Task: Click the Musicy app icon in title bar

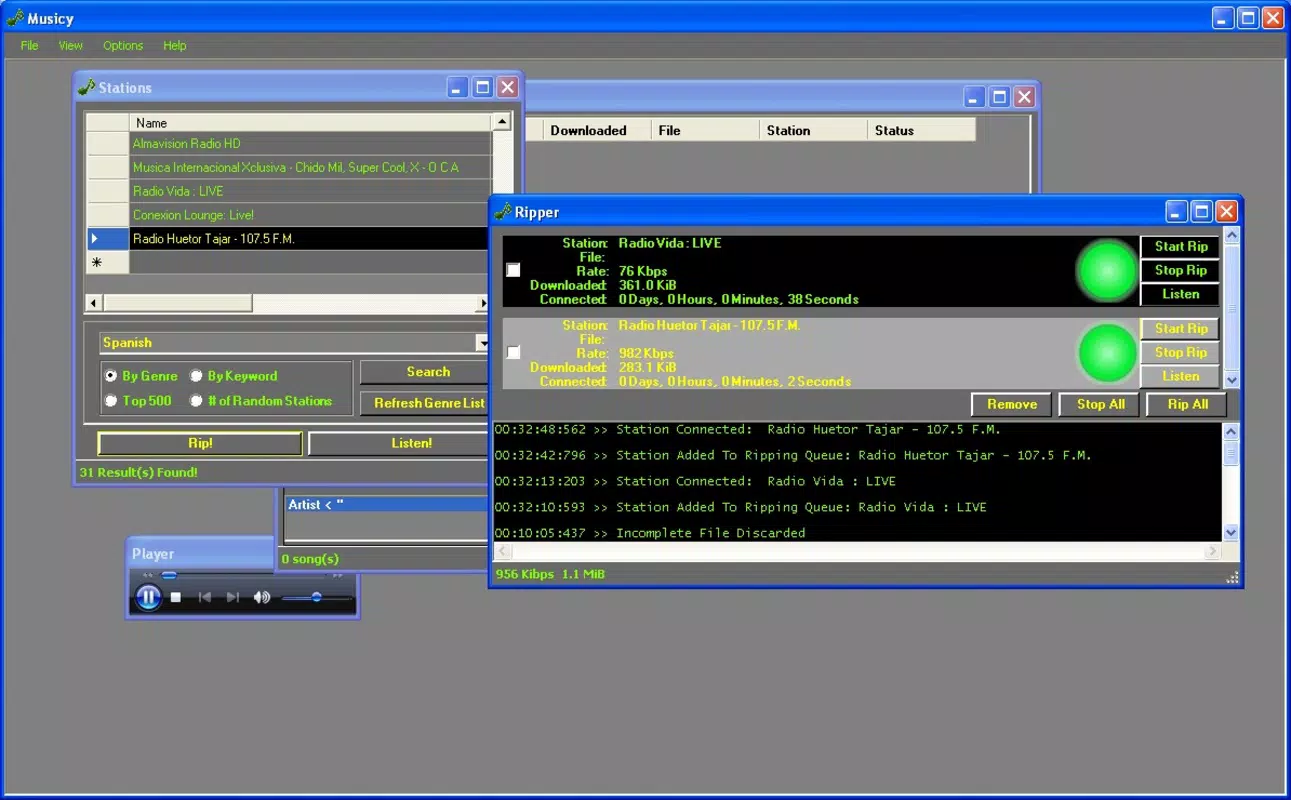Action: click(15, 18)
